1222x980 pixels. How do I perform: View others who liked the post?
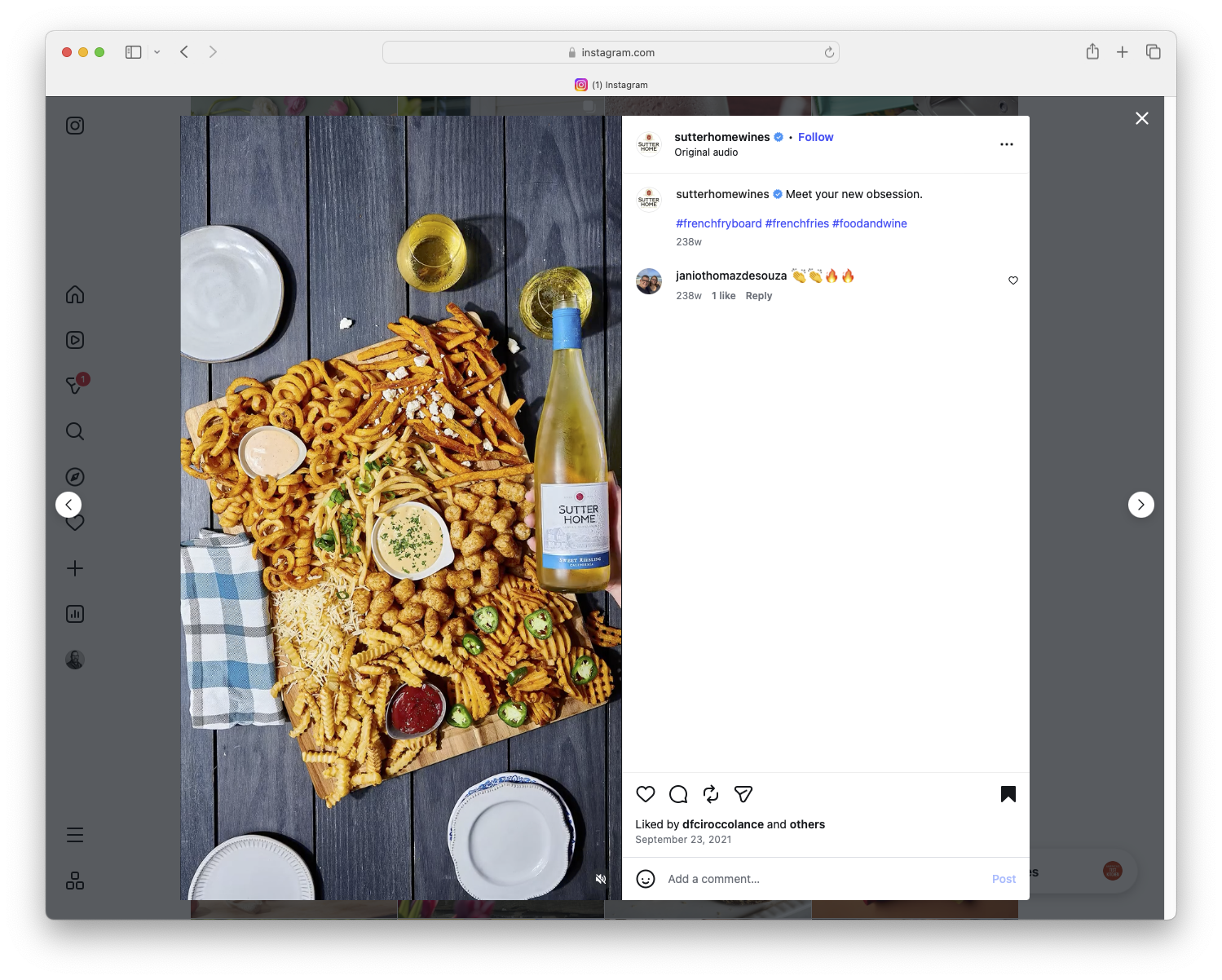coord(807,824)
